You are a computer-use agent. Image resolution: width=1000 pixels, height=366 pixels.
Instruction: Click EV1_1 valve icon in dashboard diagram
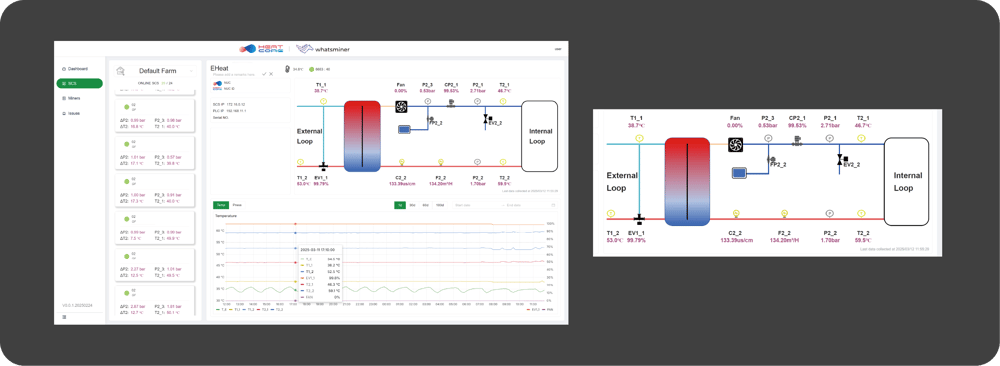click(x=324, y=166)
